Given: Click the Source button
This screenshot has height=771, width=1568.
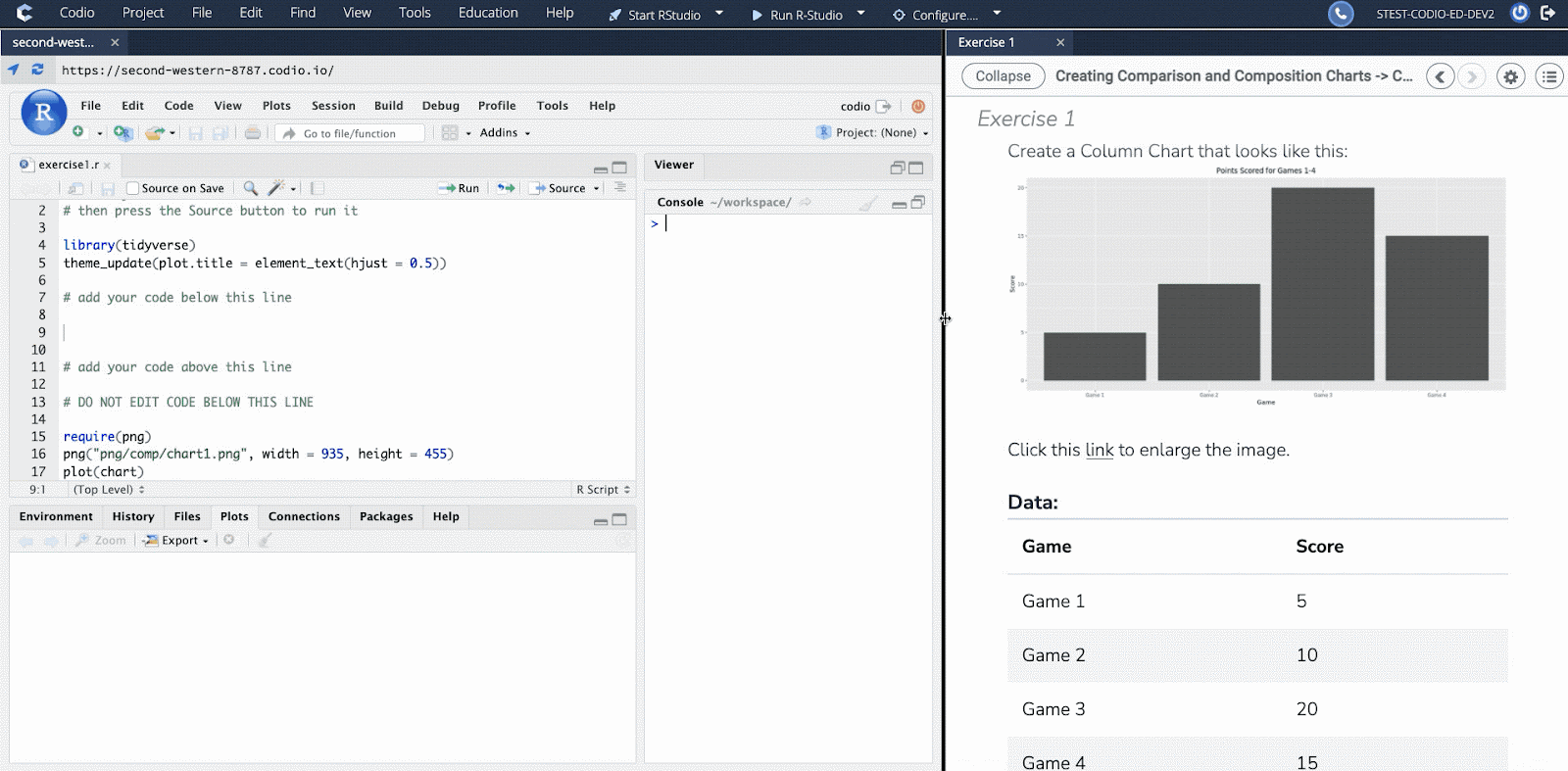Looking at the screenshot, I should tap(559, 188).
